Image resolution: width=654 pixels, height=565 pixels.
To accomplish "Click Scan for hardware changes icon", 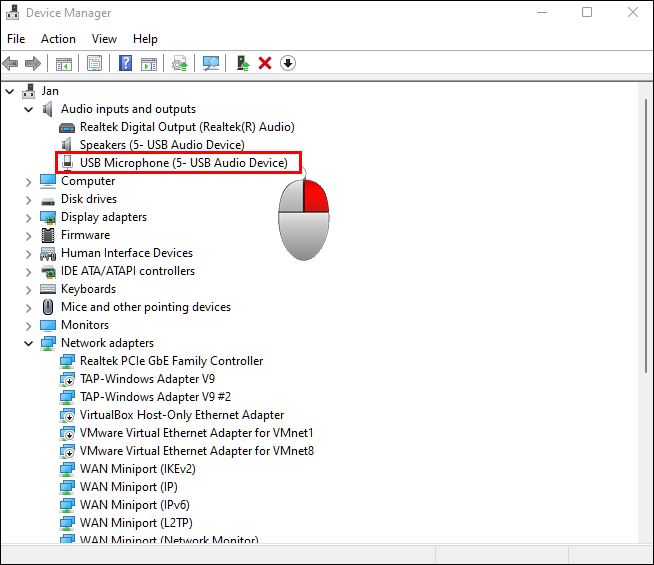I will [x=211, y=63].
